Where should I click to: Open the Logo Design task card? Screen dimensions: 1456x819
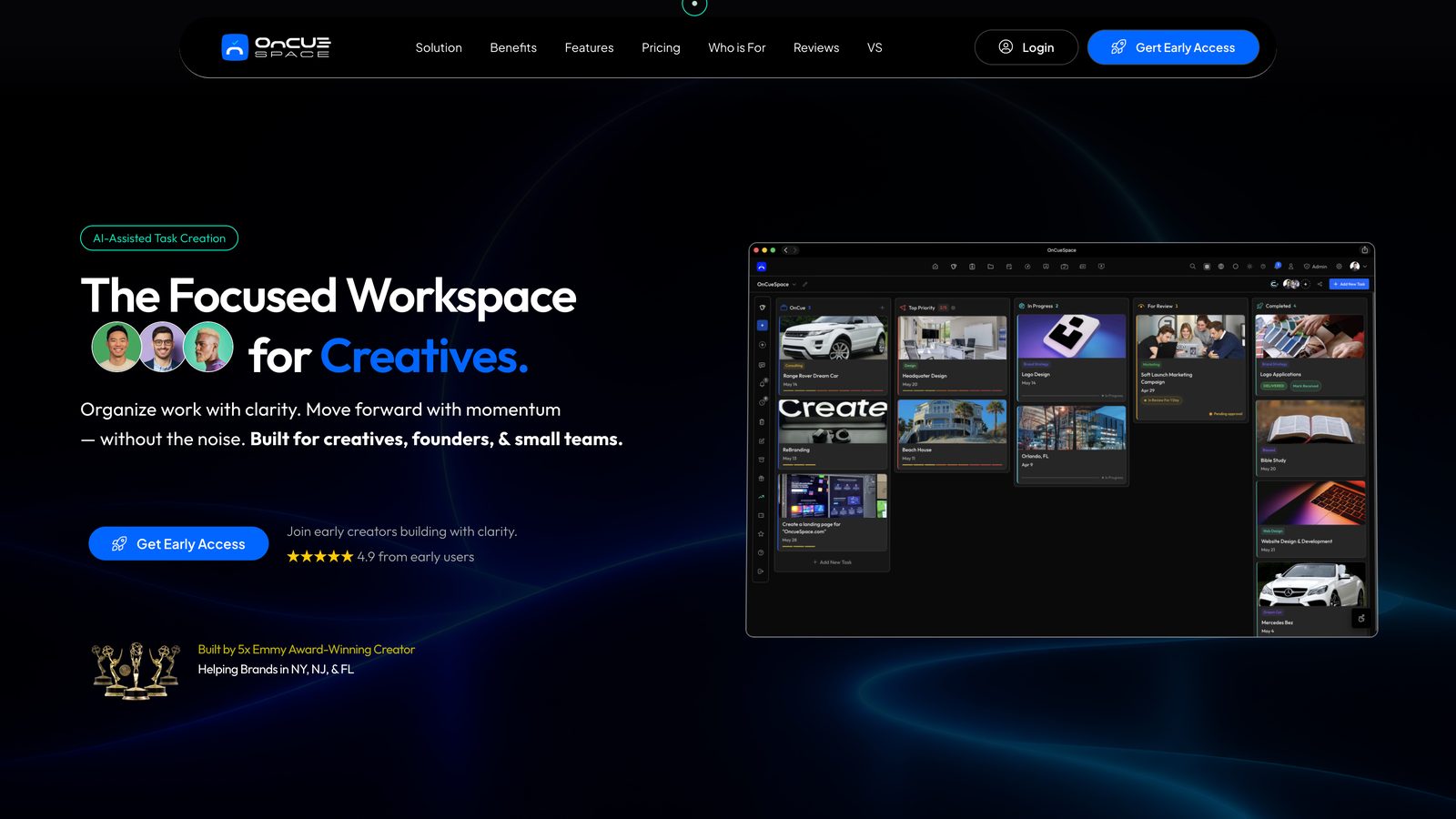click(1071, 357)
